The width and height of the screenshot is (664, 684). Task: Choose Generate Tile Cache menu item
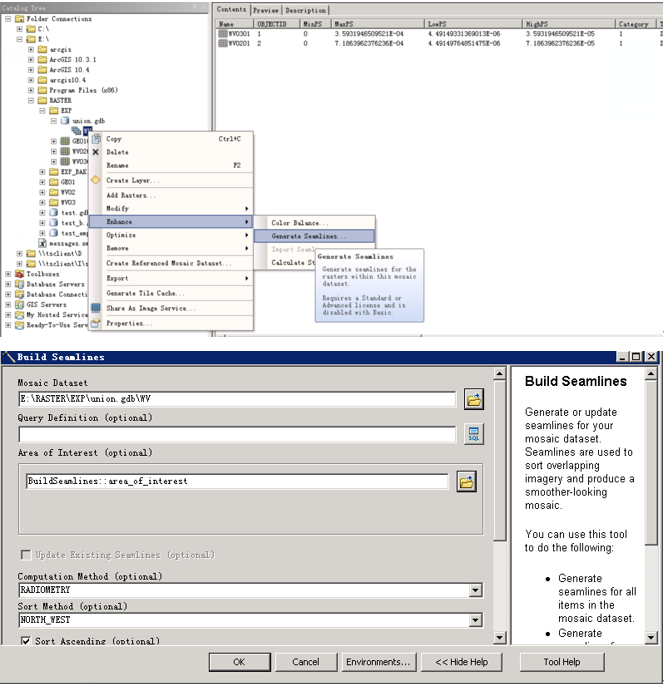point(171,293)
